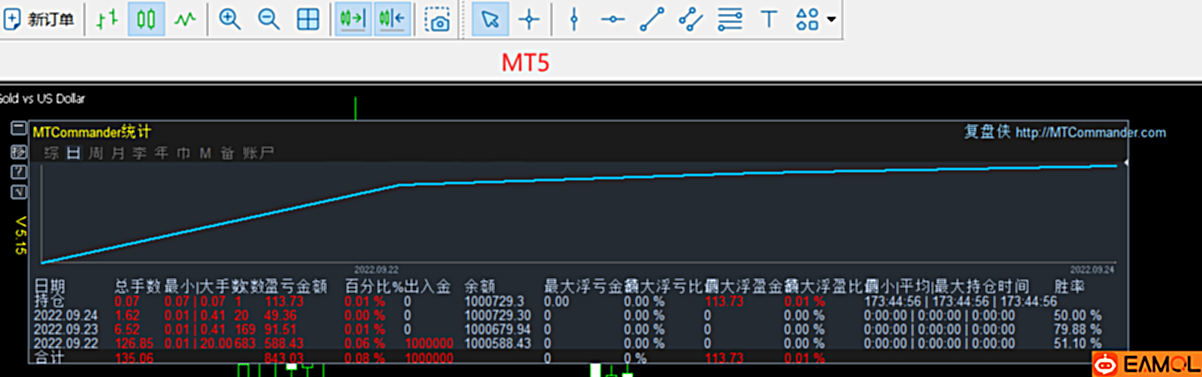This screenshot has height=377, width=1202.
Task: Click the white marker at equity curve end
Action: [1126, 162]
